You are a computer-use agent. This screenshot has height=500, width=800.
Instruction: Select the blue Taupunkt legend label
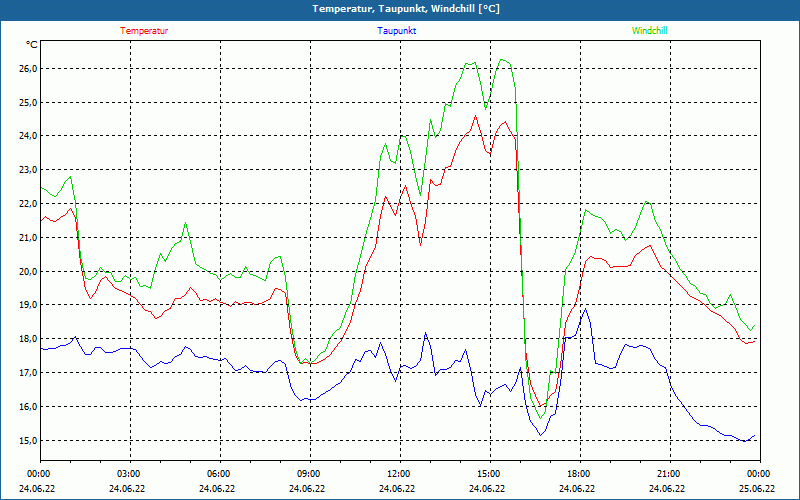click(x=397, y=31)
